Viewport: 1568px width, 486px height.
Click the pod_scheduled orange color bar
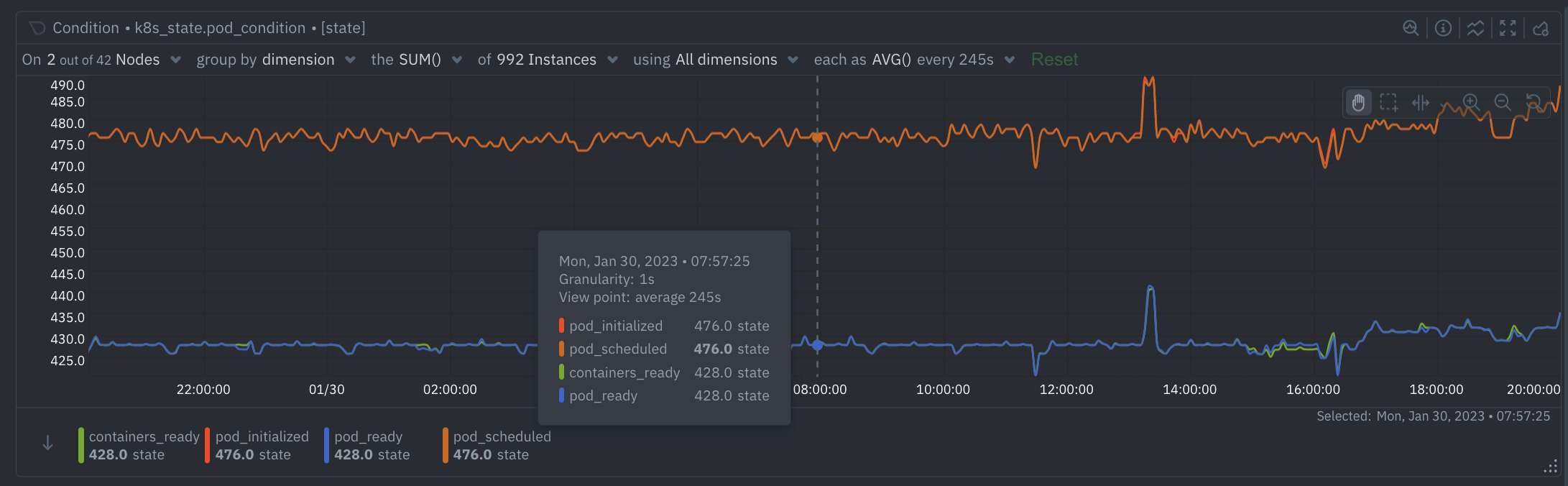point(446,446)
